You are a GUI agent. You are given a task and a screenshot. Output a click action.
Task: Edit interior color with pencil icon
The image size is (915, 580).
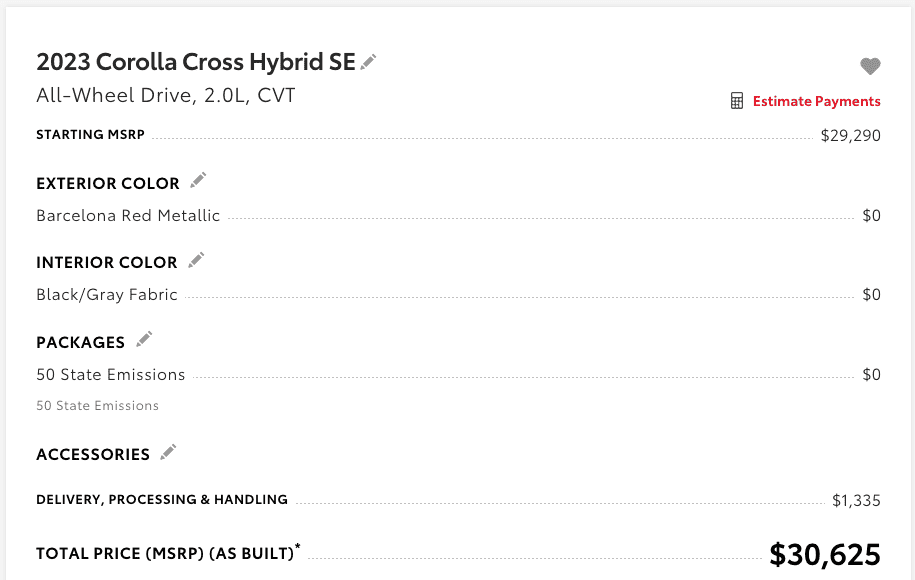tap(196, 260)
